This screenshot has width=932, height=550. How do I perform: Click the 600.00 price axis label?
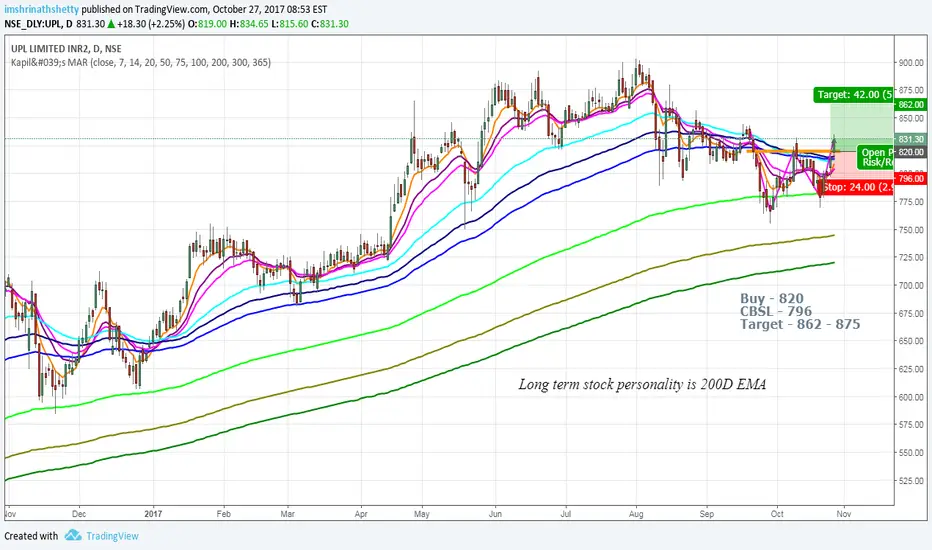pos(911,397)
